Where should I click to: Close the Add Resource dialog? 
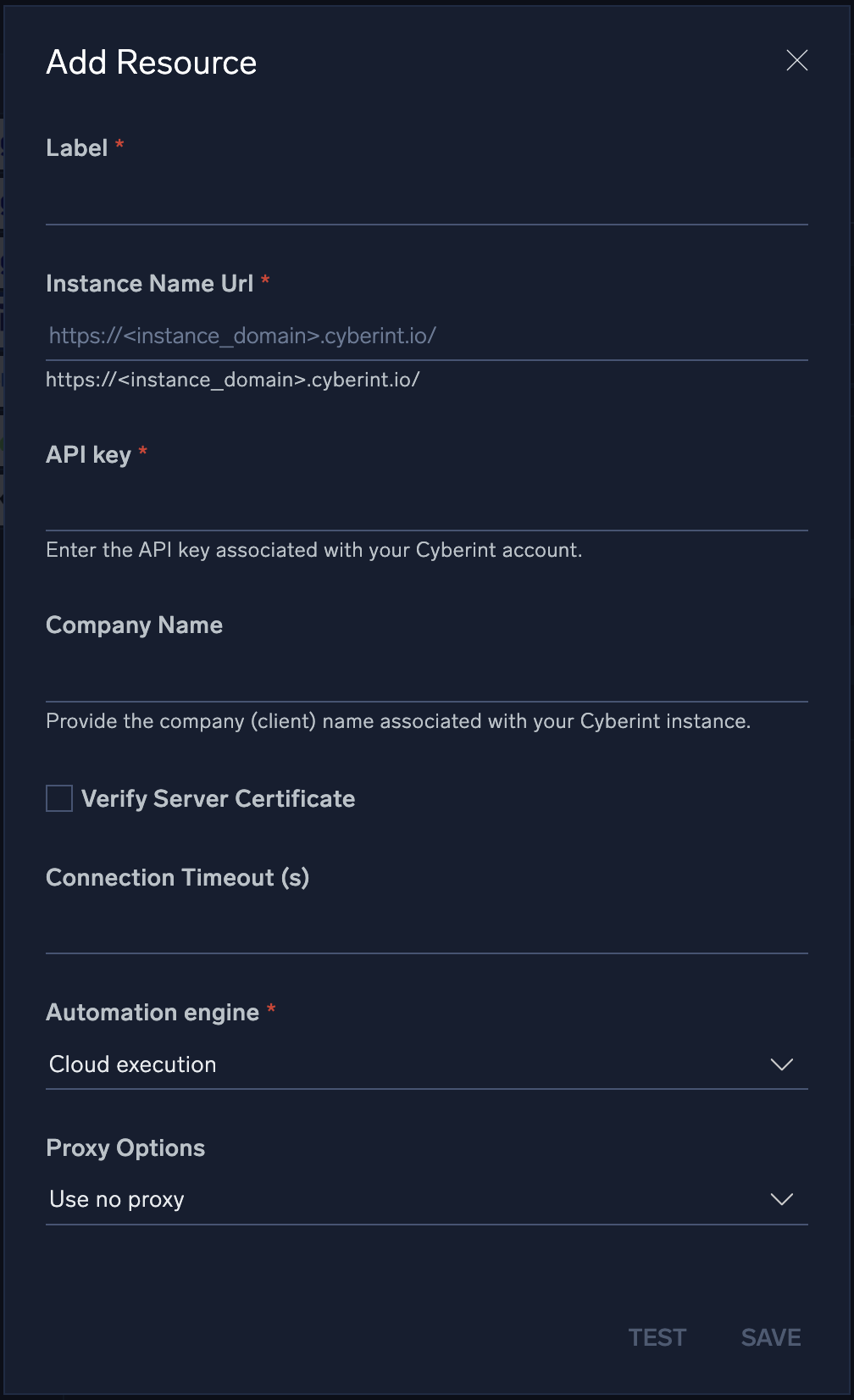coord(796,60)
